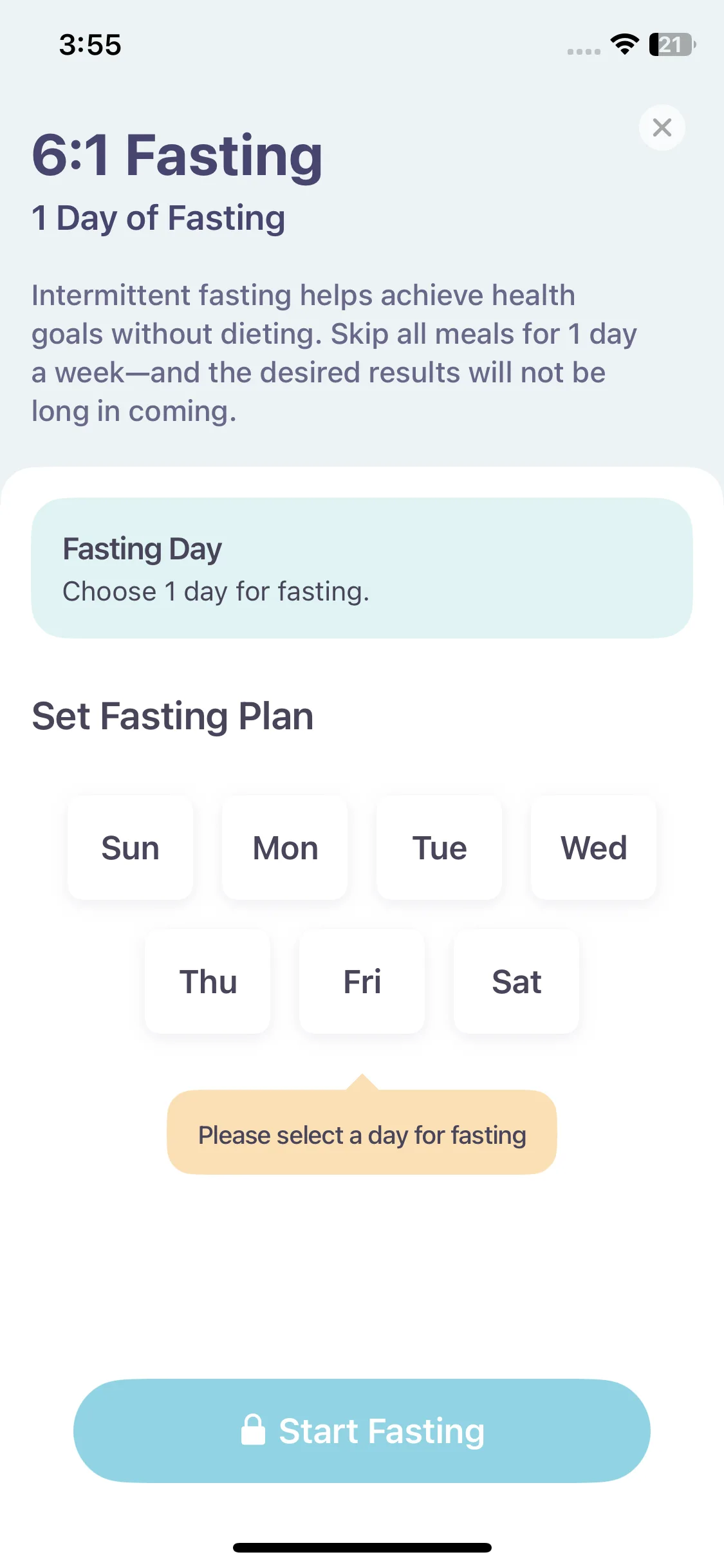Tap the lock icon on Start Fasting

pos(253,1430)
